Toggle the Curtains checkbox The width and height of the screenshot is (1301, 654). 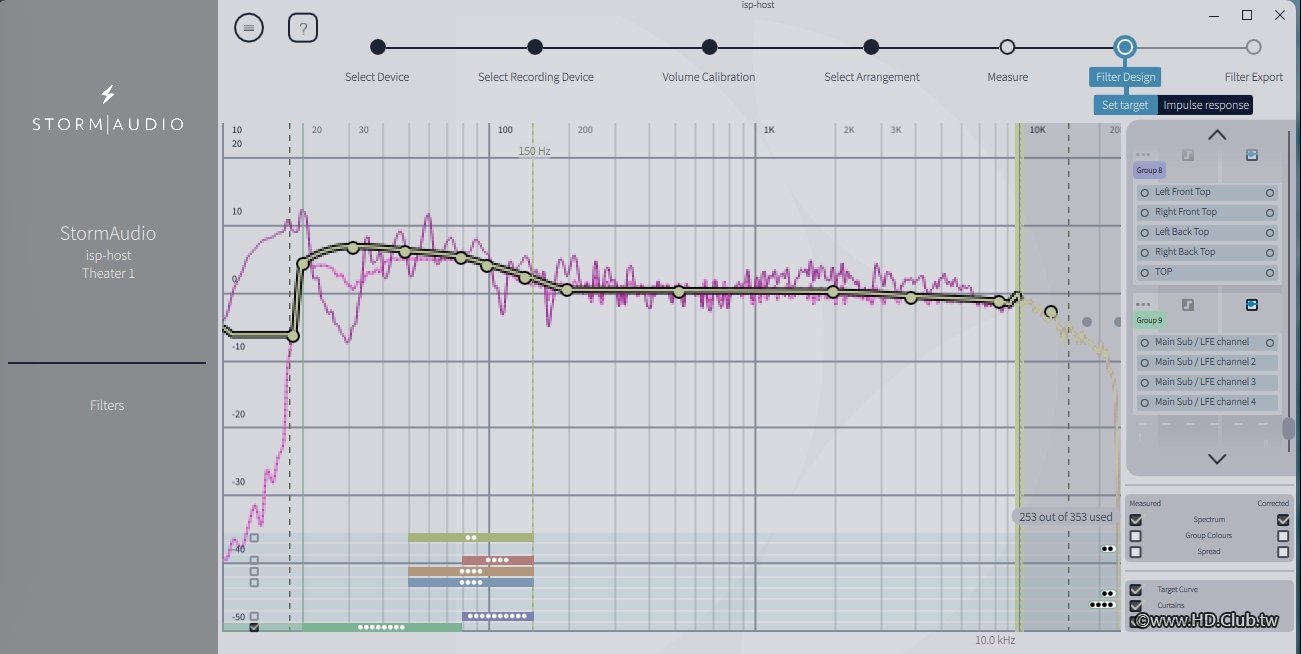pyautogui.click(x=1135, y=606)
